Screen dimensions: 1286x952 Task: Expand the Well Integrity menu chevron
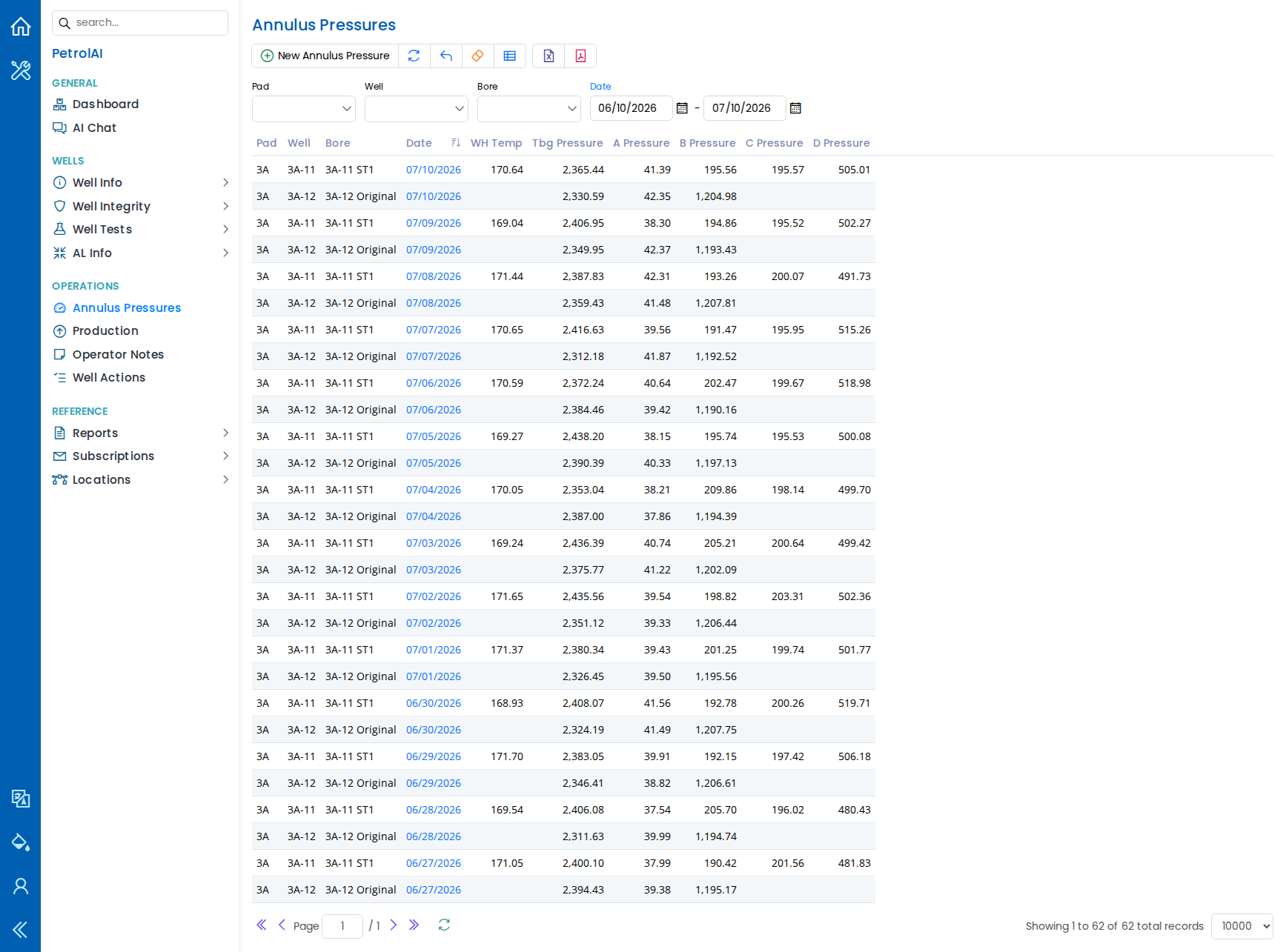[225, 206]
